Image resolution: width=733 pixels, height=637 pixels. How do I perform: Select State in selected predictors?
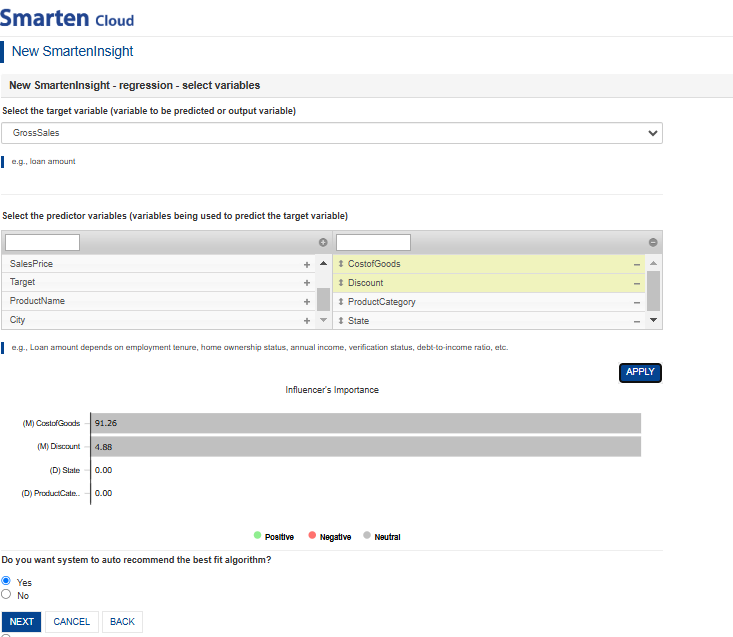coord(489,321)
